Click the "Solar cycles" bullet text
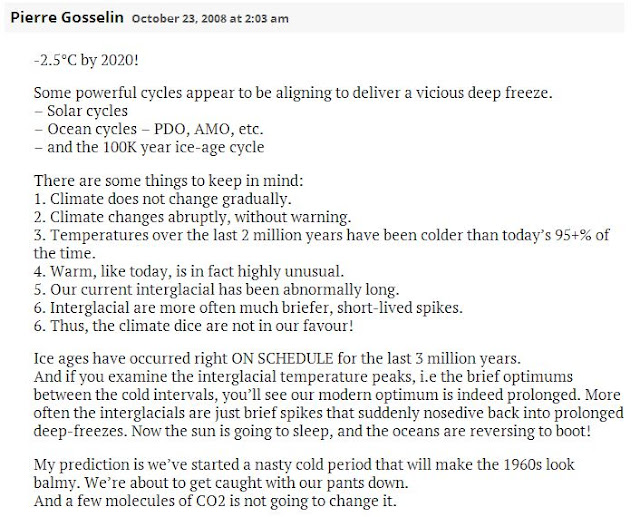Image resolution: width=640 pixels, height=517 pixels. coord(87,111)
